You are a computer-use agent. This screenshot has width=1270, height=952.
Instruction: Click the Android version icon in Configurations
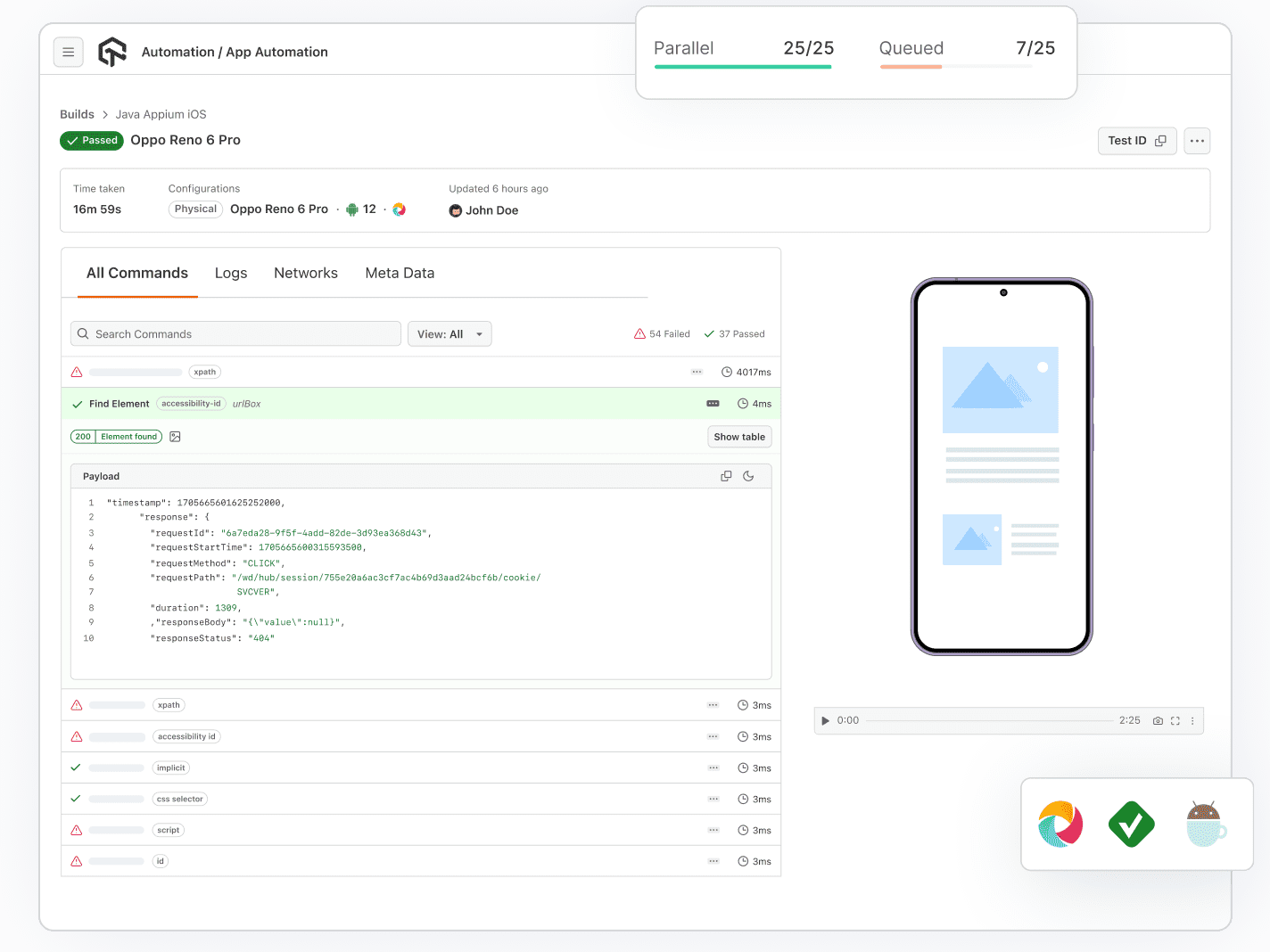[352, 209]
